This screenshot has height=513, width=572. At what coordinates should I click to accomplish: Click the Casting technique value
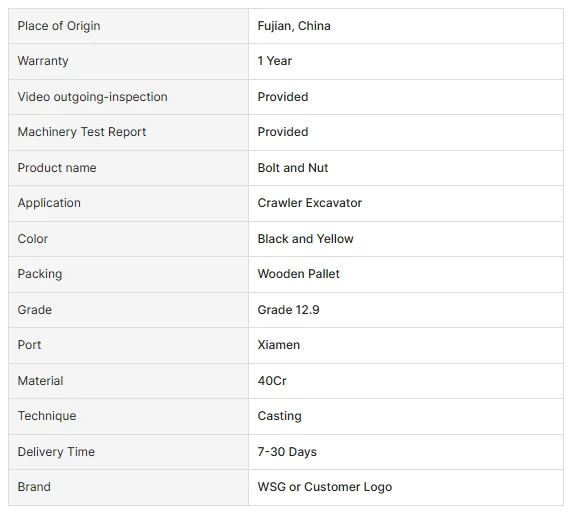pos(279,416)
